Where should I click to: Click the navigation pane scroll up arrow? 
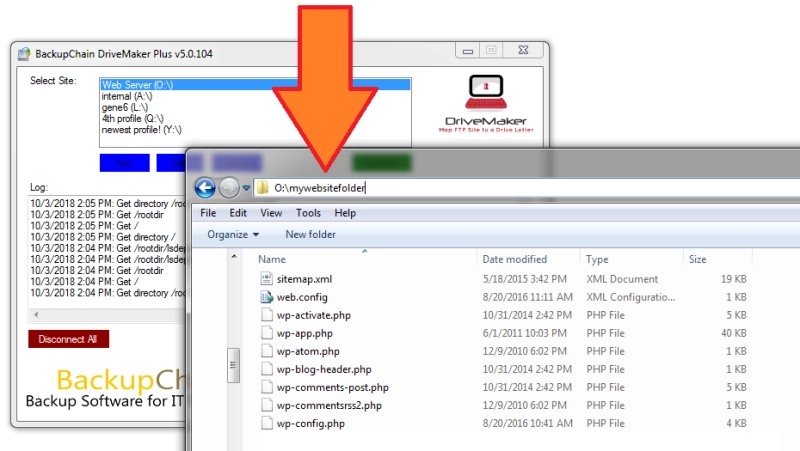(234, 256)
